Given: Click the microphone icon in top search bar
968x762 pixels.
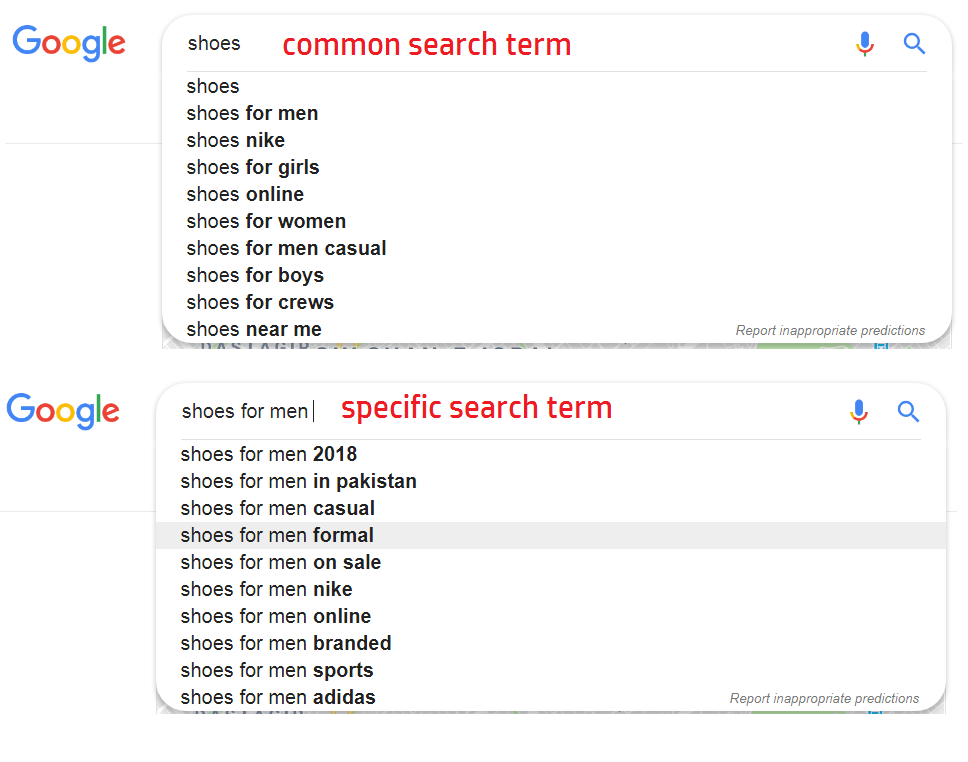Looking at the screenshot, I should coord(865,44).
